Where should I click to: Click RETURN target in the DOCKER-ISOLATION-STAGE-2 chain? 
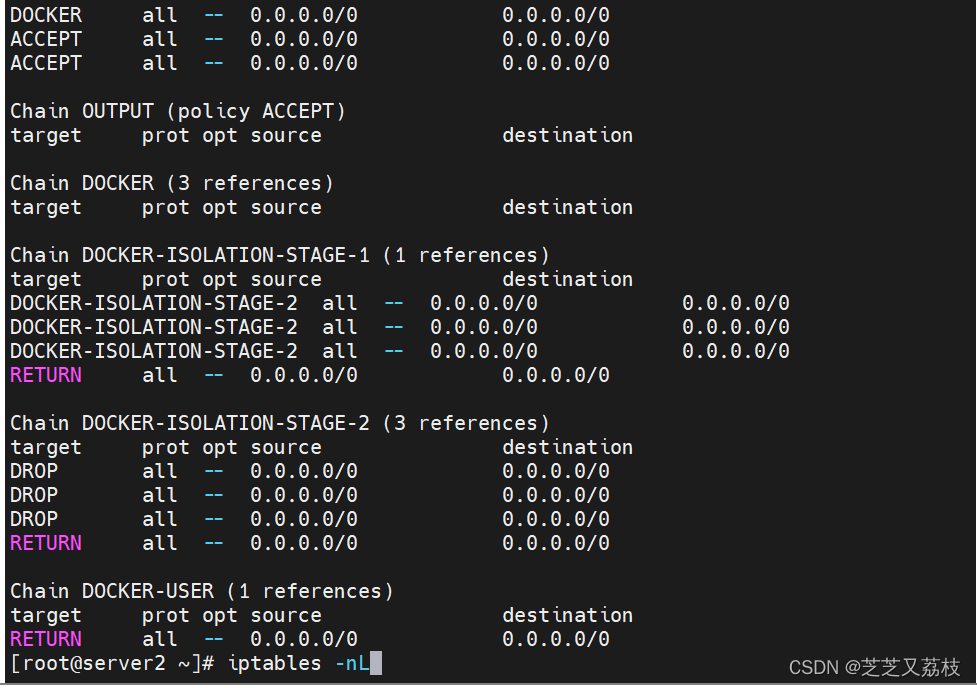(x=46, y=543)
